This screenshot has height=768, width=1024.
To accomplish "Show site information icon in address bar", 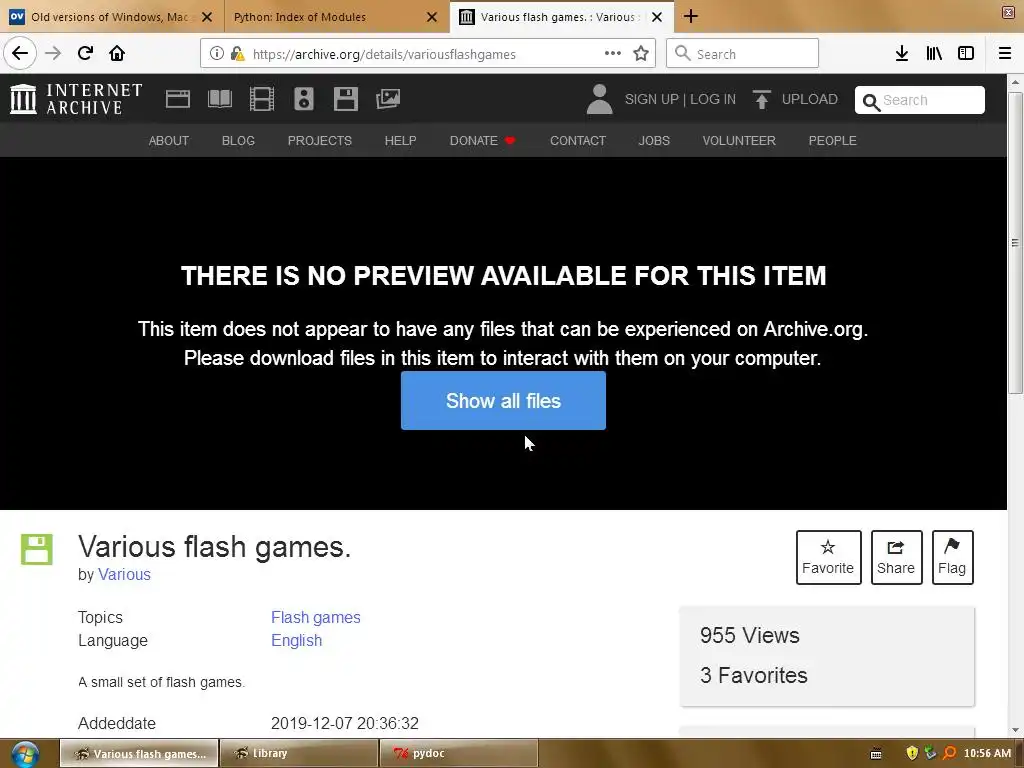I will click(x=217, y=54).
